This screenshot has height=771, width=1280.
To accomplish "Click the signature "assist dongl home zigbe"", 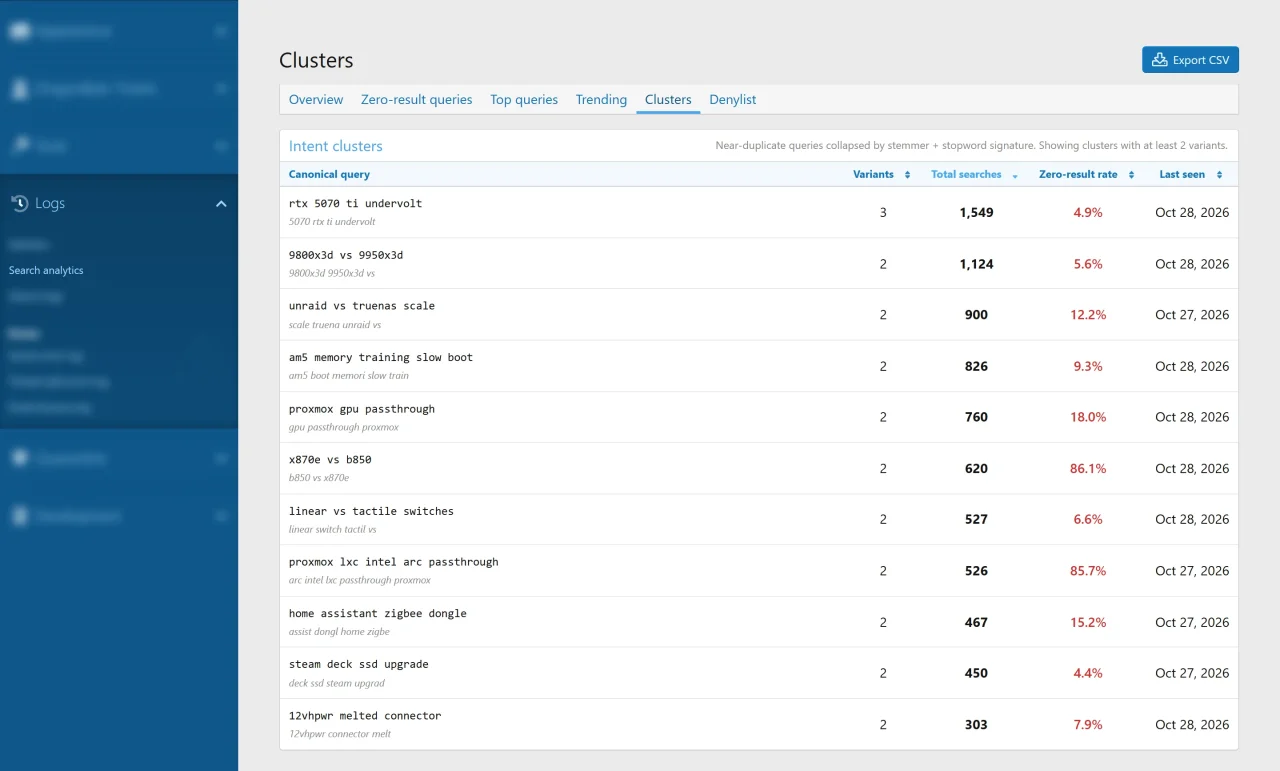I will 339,632.
